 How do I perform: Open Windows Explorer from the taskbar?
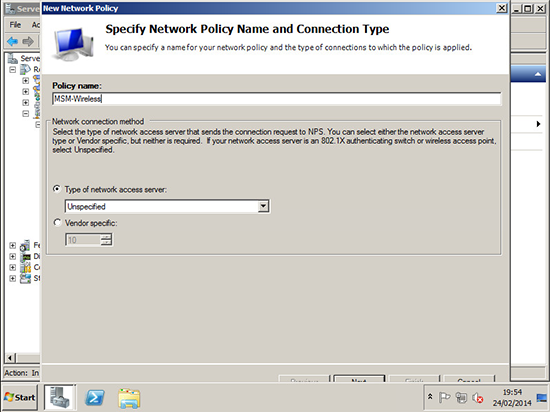click(129, 398)
